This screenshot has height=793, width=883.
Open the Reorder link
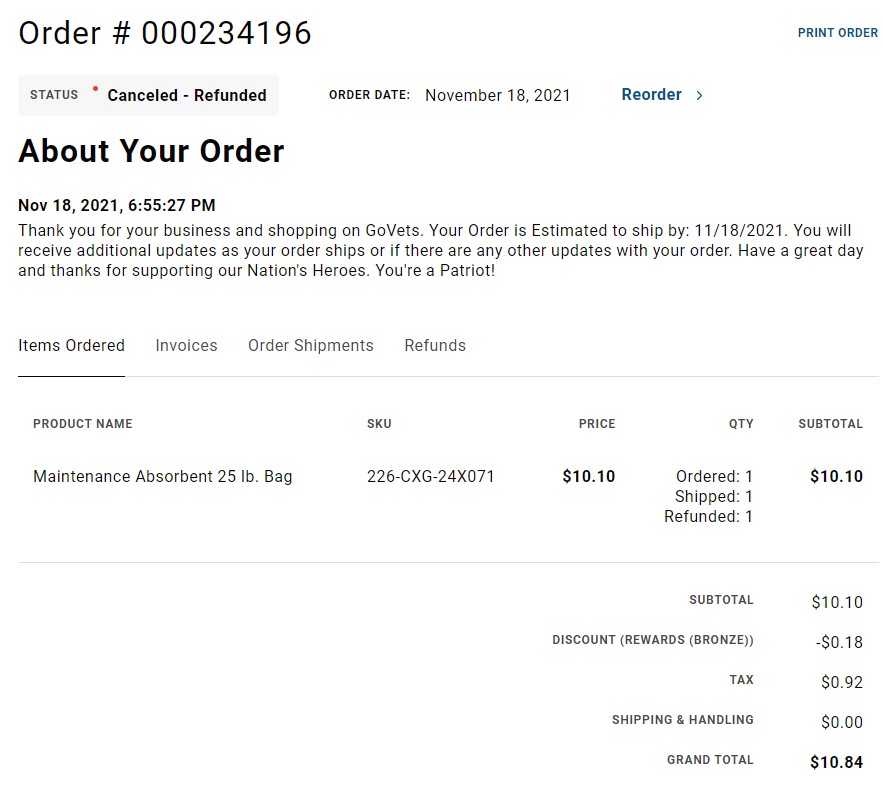652,95
